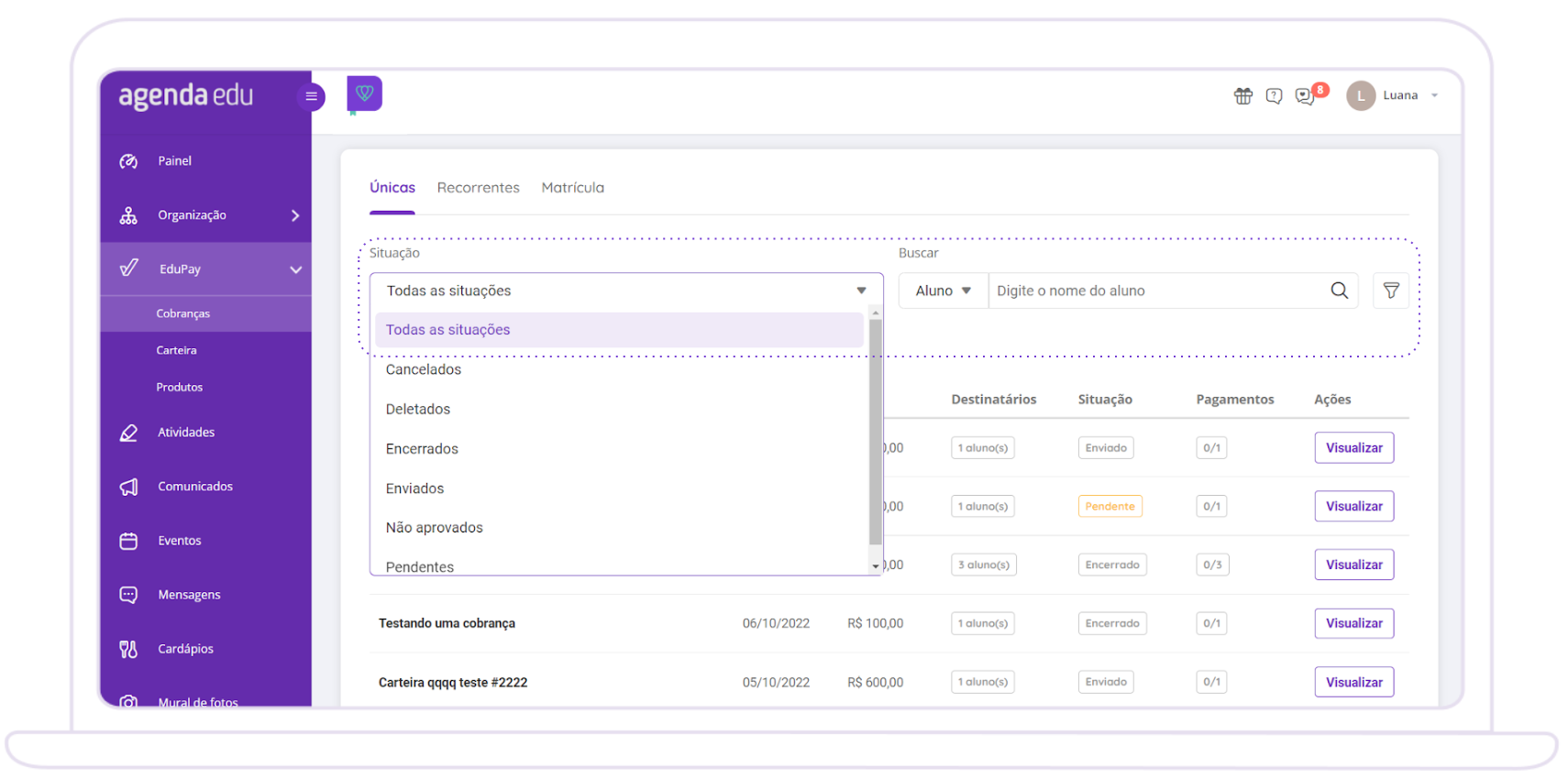Viewport: 1568px width, 779px height.
Task: Click the scrollbar up arrow in dropdown
Action: click(875, 313)
